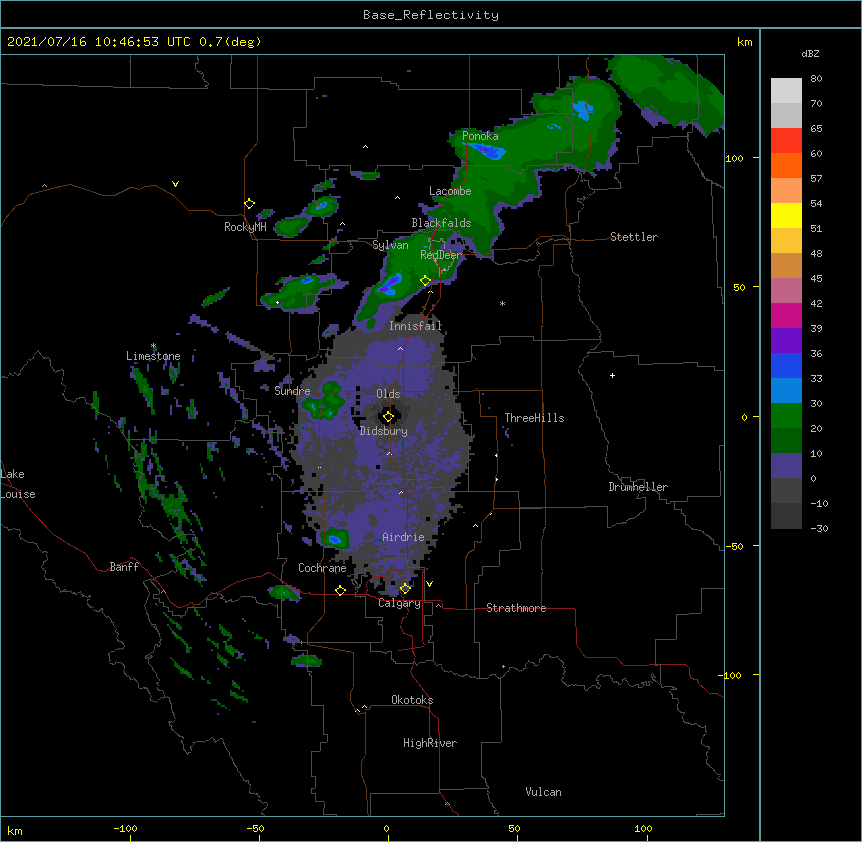Image resolution: width=862 pixels, height=842 pixels.
Task: Click the Lacombe city label
Action: tap(450, 191)
